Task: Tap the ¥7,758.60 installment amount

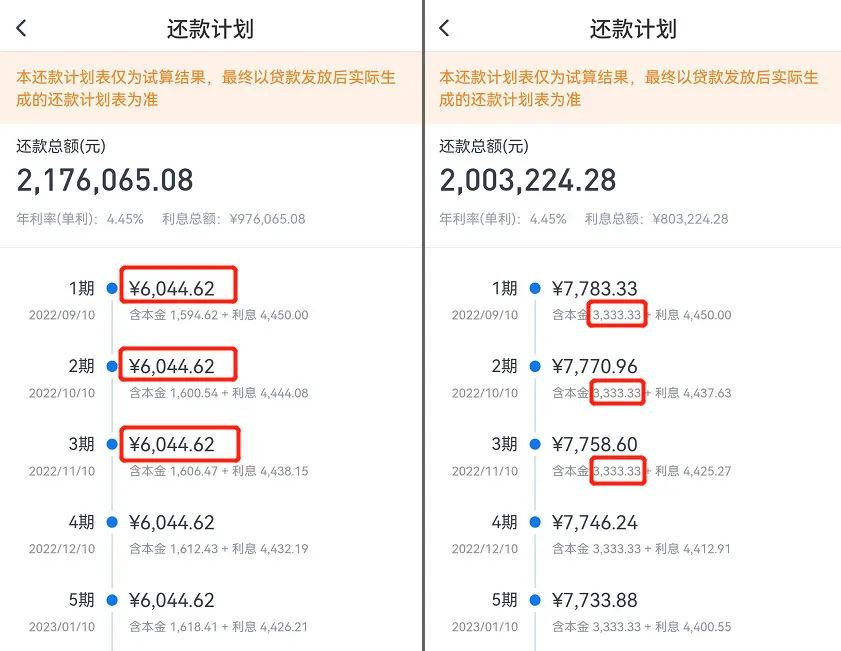Action: 595,445
